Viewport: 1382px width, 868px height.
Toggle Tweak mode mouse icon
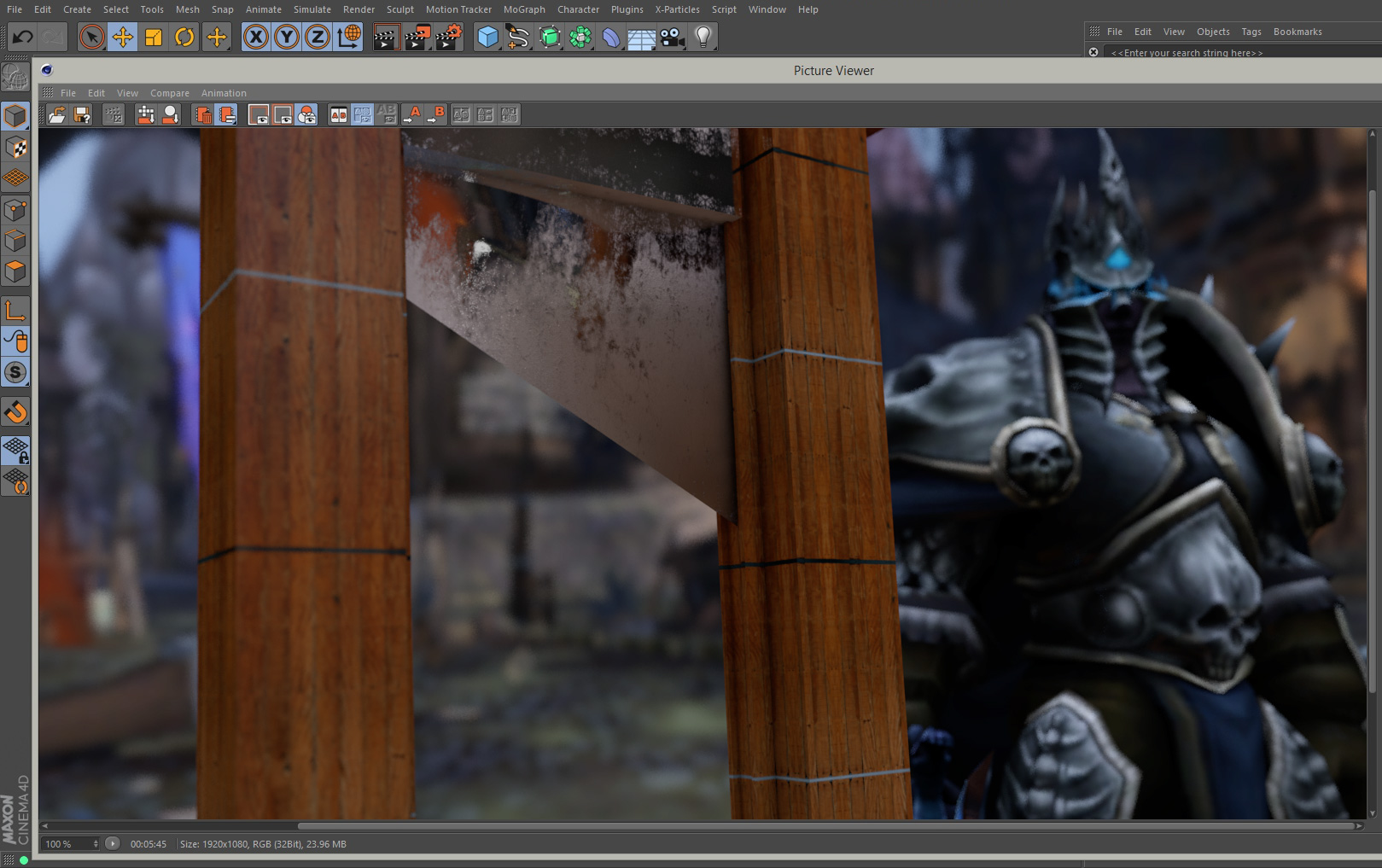tap(15, 341)
